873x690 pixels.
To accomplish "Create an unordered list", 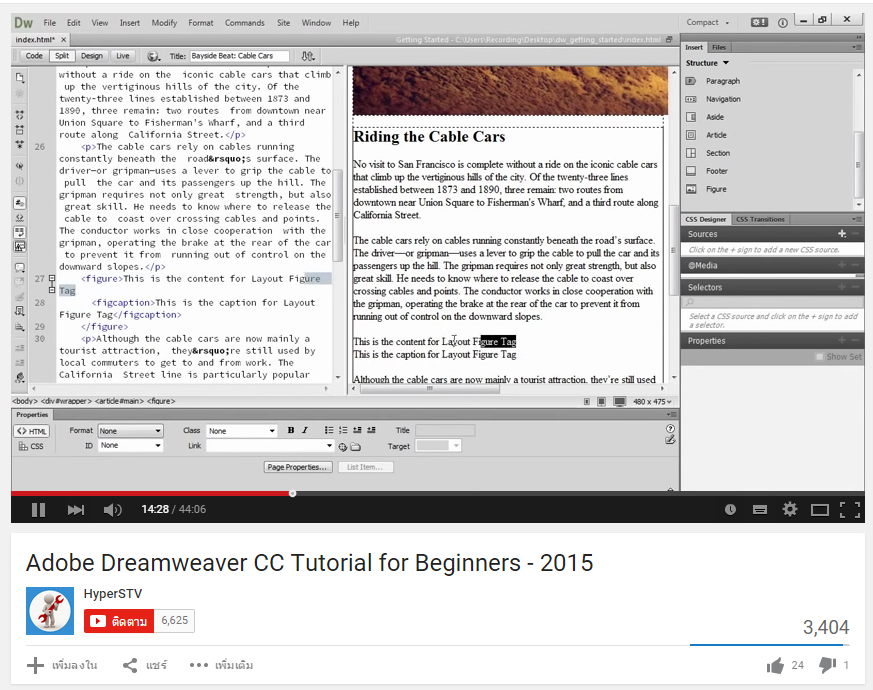I will tap(329, 430).
